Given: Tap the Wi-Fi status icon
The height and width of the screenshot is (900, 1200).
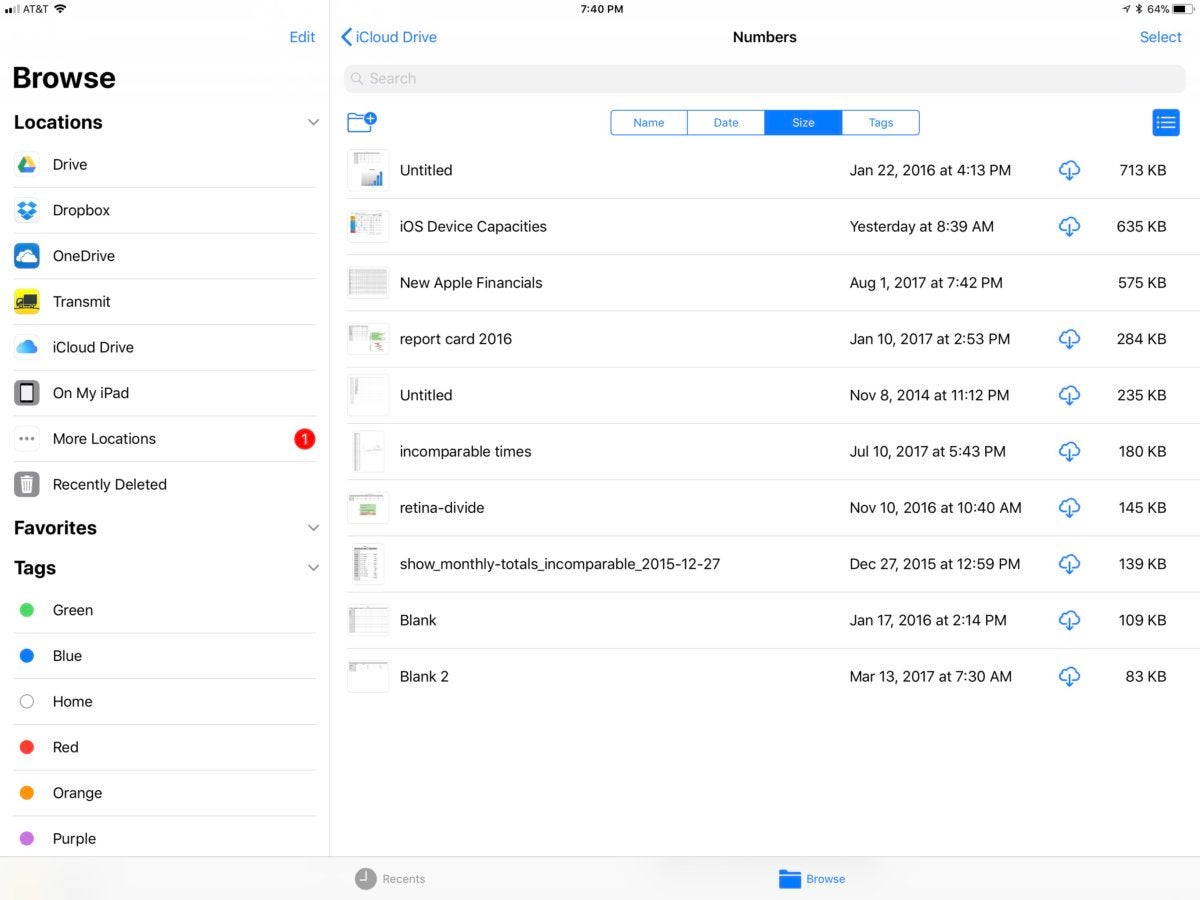Looking at the screenshot, I should pos(60,9).
